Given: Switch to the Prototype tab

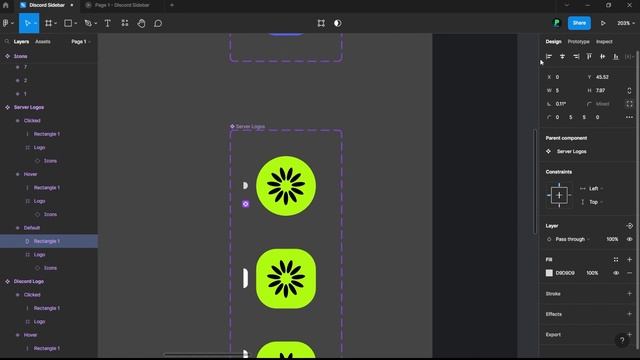Looking at the screenshot, I should [578, 42].
